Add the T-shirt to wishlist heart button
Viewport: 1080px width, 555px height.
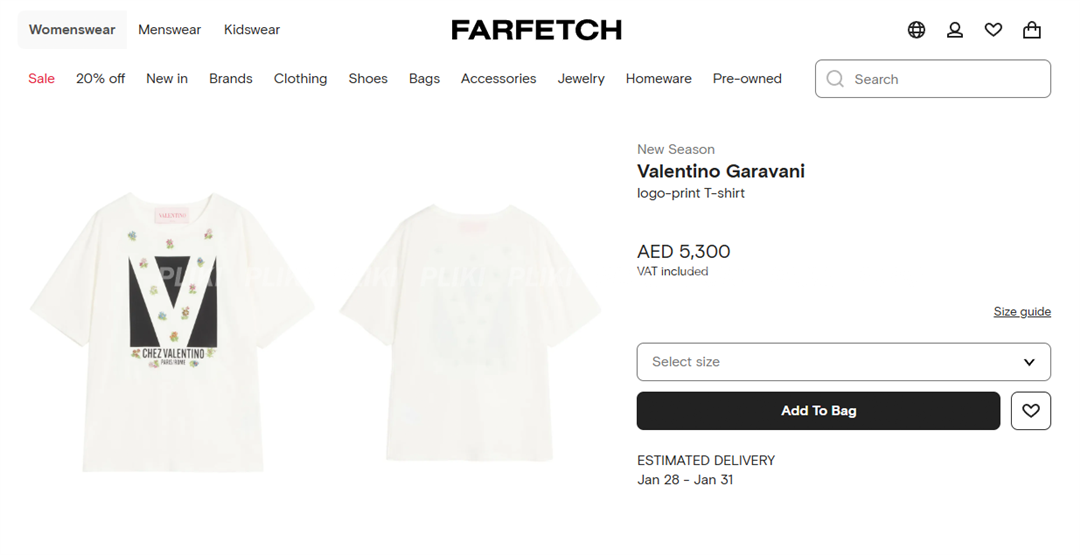pyautogui.click(x=1030, y=410)
